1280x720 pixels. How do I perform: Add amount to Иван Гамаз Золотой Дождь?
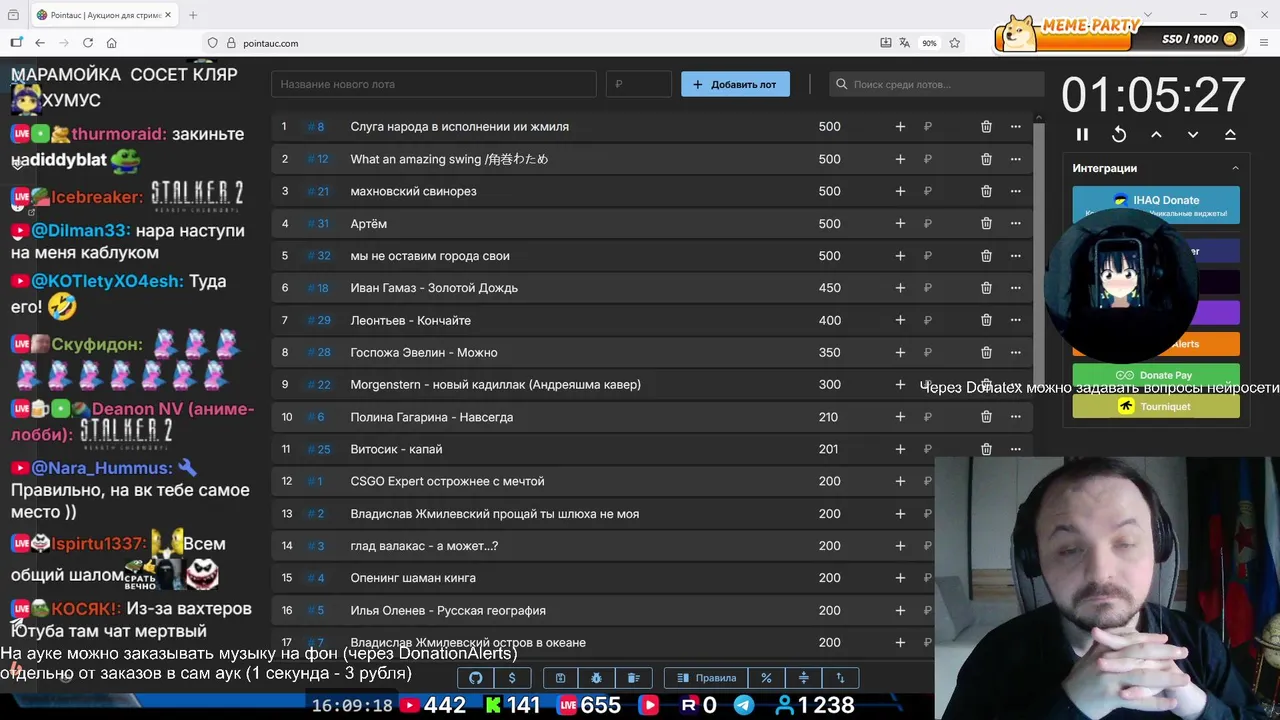pyautogui.click(x=900, y=288)
